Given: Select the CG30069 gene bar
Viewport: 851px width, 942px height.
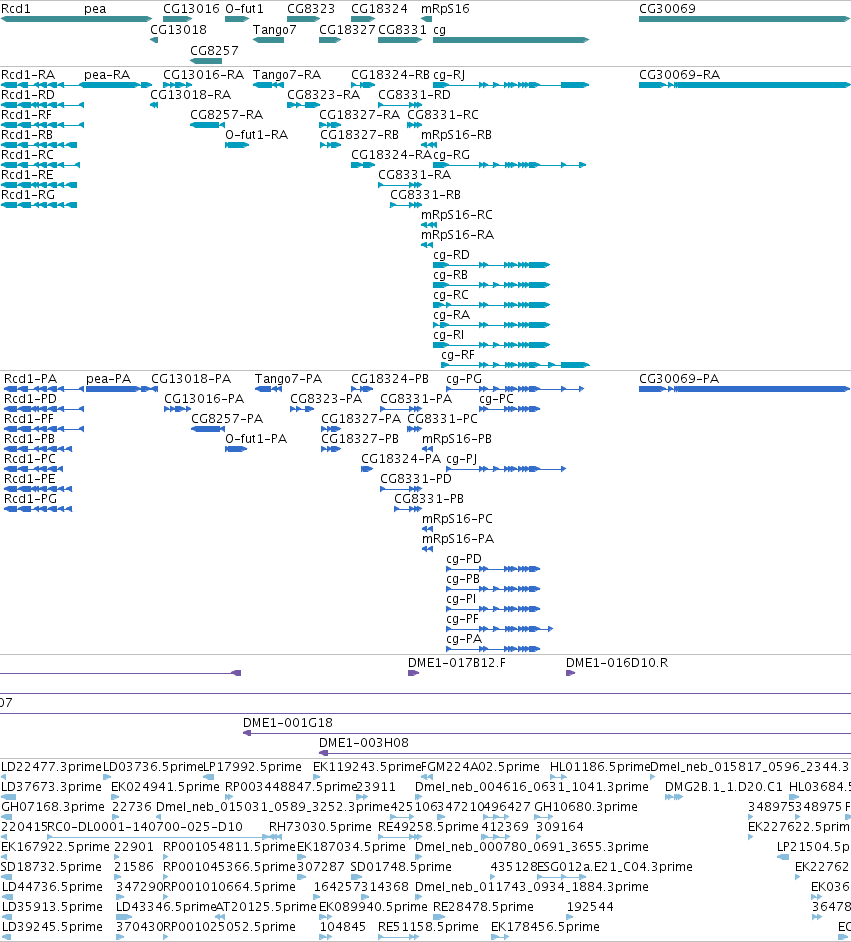Looking at the screenshot, I should pyautogui.click(x=744, y=19).
